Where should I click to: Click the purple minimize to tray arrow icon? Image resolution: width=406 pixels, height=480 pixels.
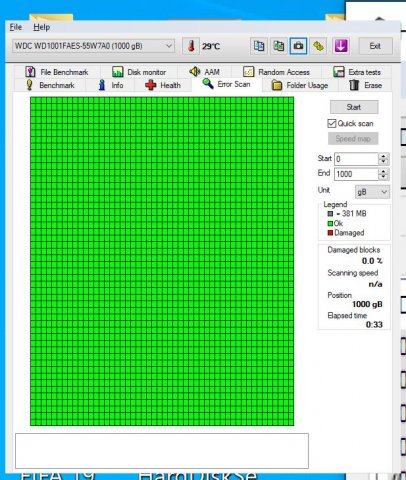click(x=341, y=46)
